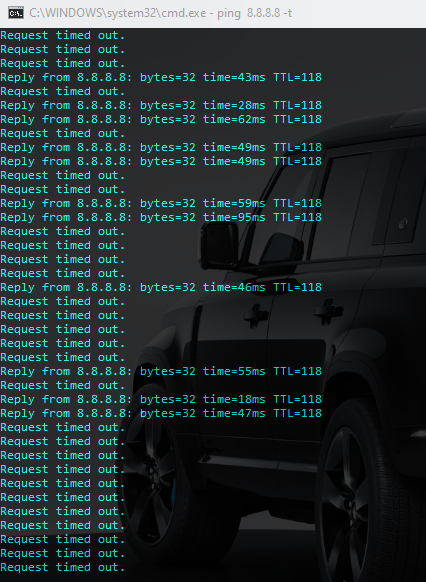The image size is (426, 582).
Task: Click the last 'Request timed out.' line
Action: [62, 568]
